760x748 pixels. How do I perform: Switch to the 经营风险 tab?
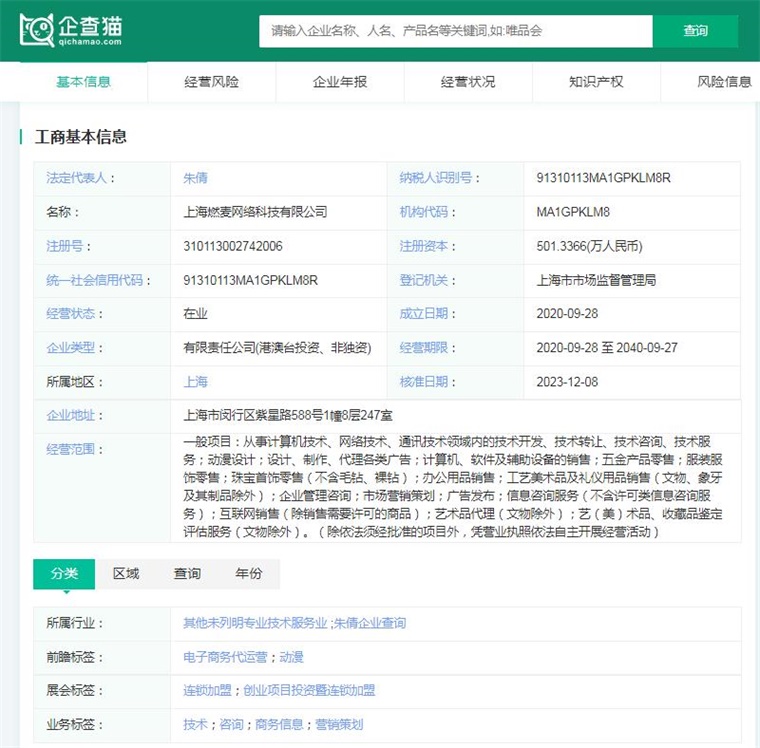tap(211, 82)
